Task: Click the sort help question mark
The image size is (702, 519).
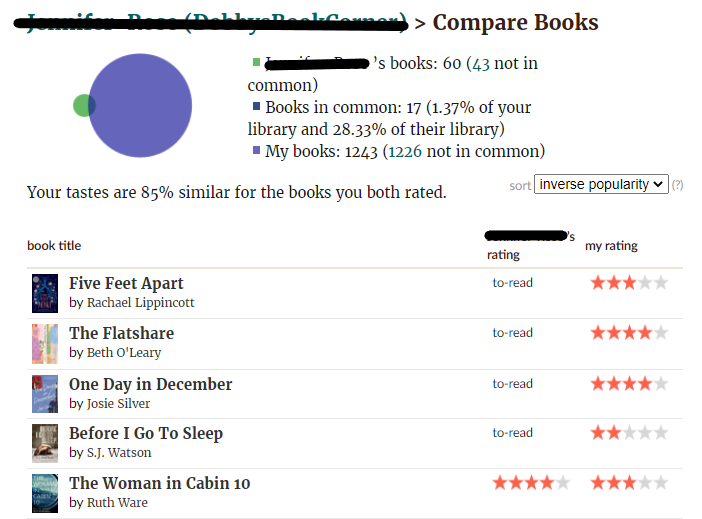Action: point(677,185)
